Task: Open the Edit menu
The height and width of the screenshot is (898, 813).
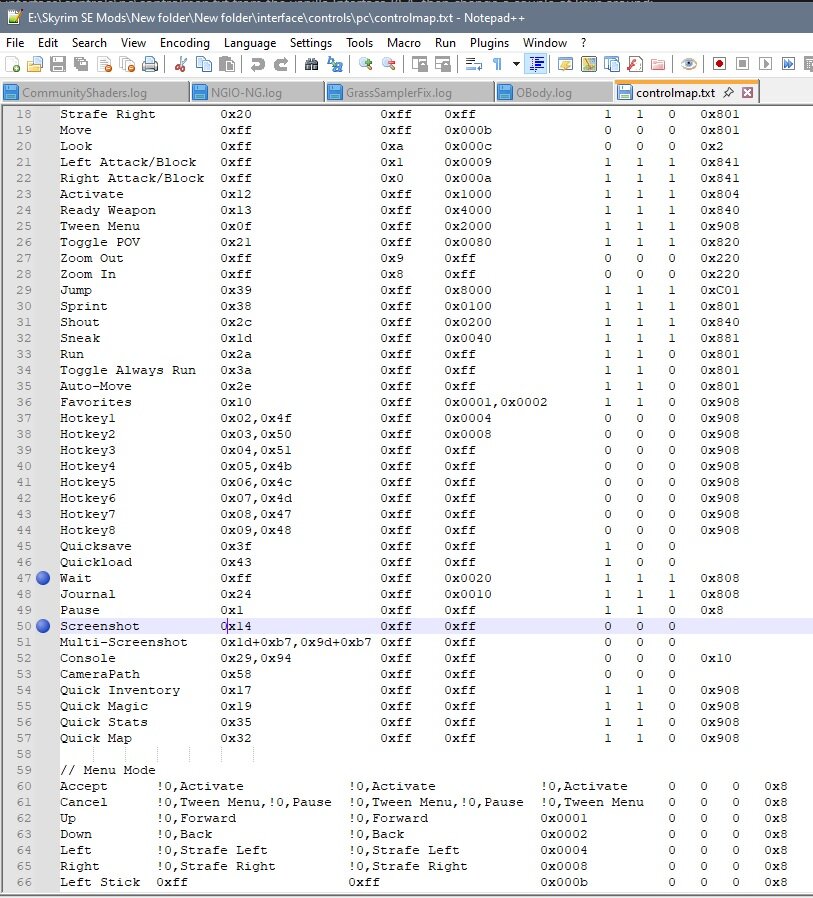Action: 48,43
